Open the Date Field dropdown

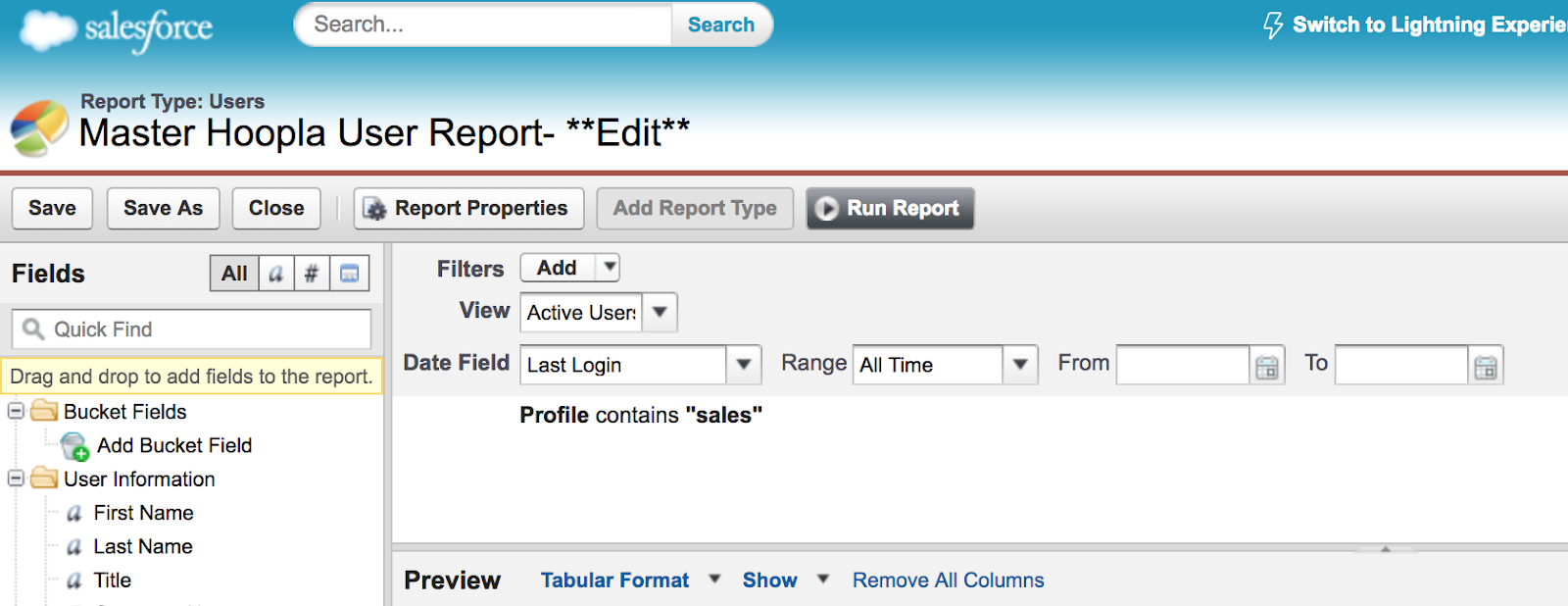click(744, 365)
